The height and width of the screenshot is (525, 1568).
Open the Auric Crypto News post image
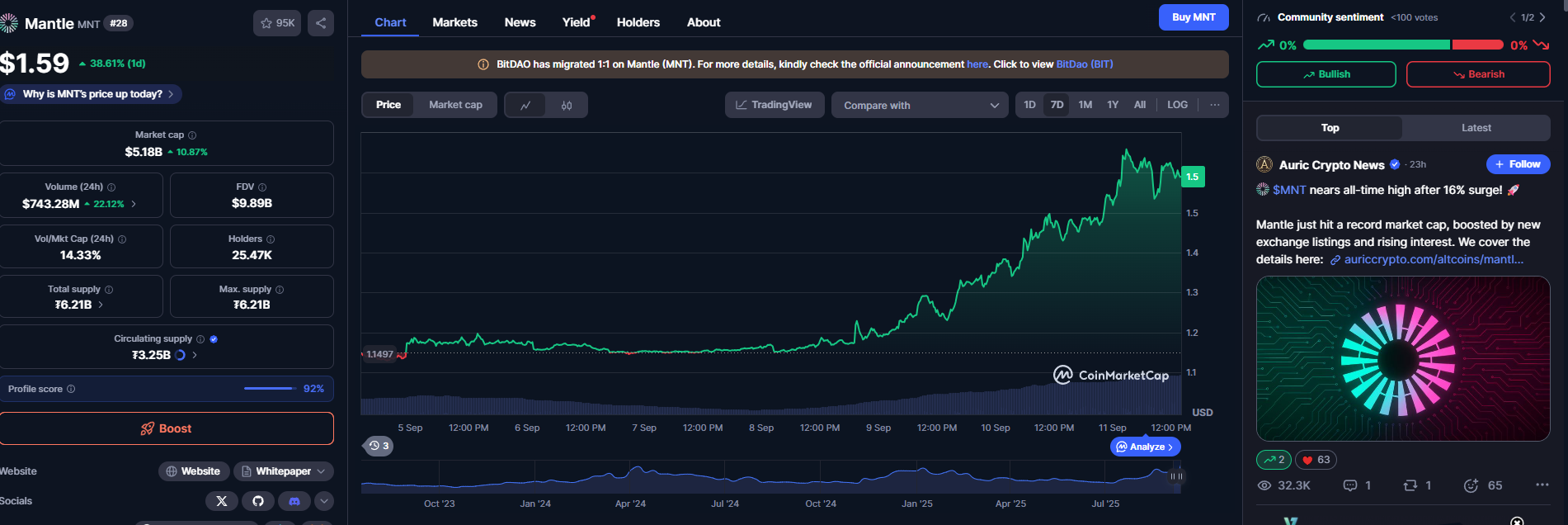coord(1403,358)
